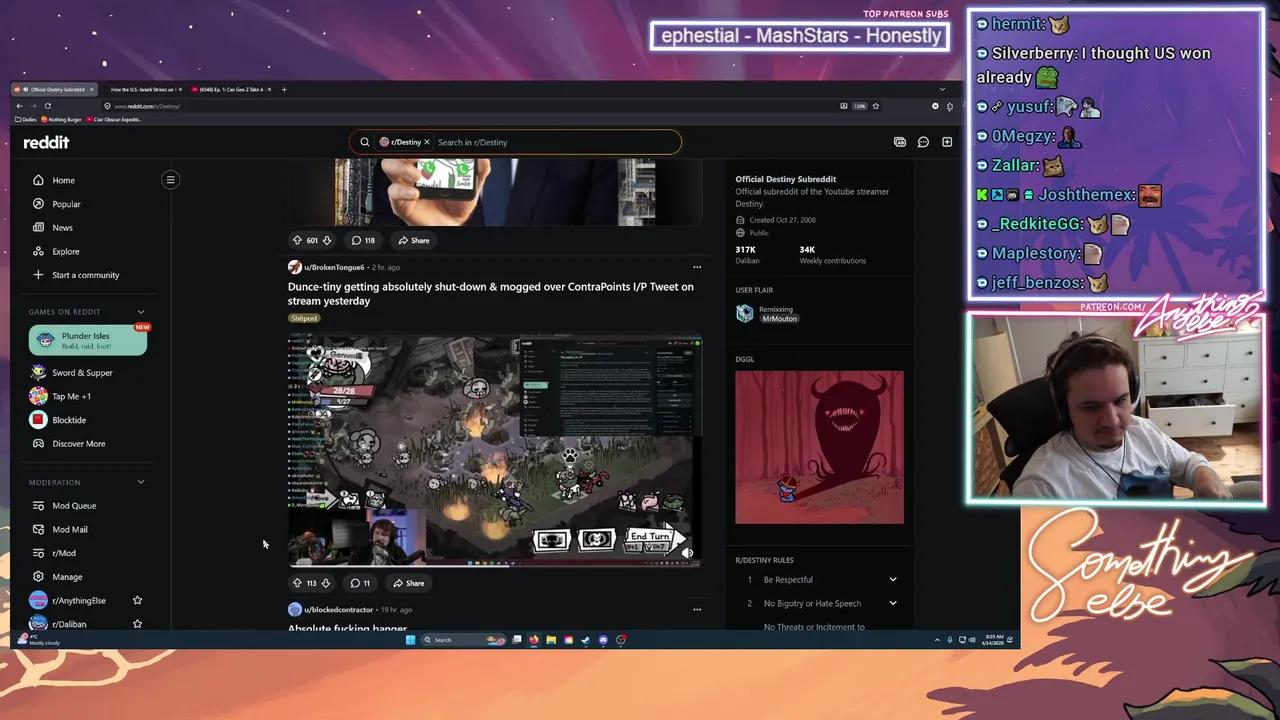Viewport: 1280px width, 720px height.
Task: Collapse the Moderation section
Action: pos(140,482)
